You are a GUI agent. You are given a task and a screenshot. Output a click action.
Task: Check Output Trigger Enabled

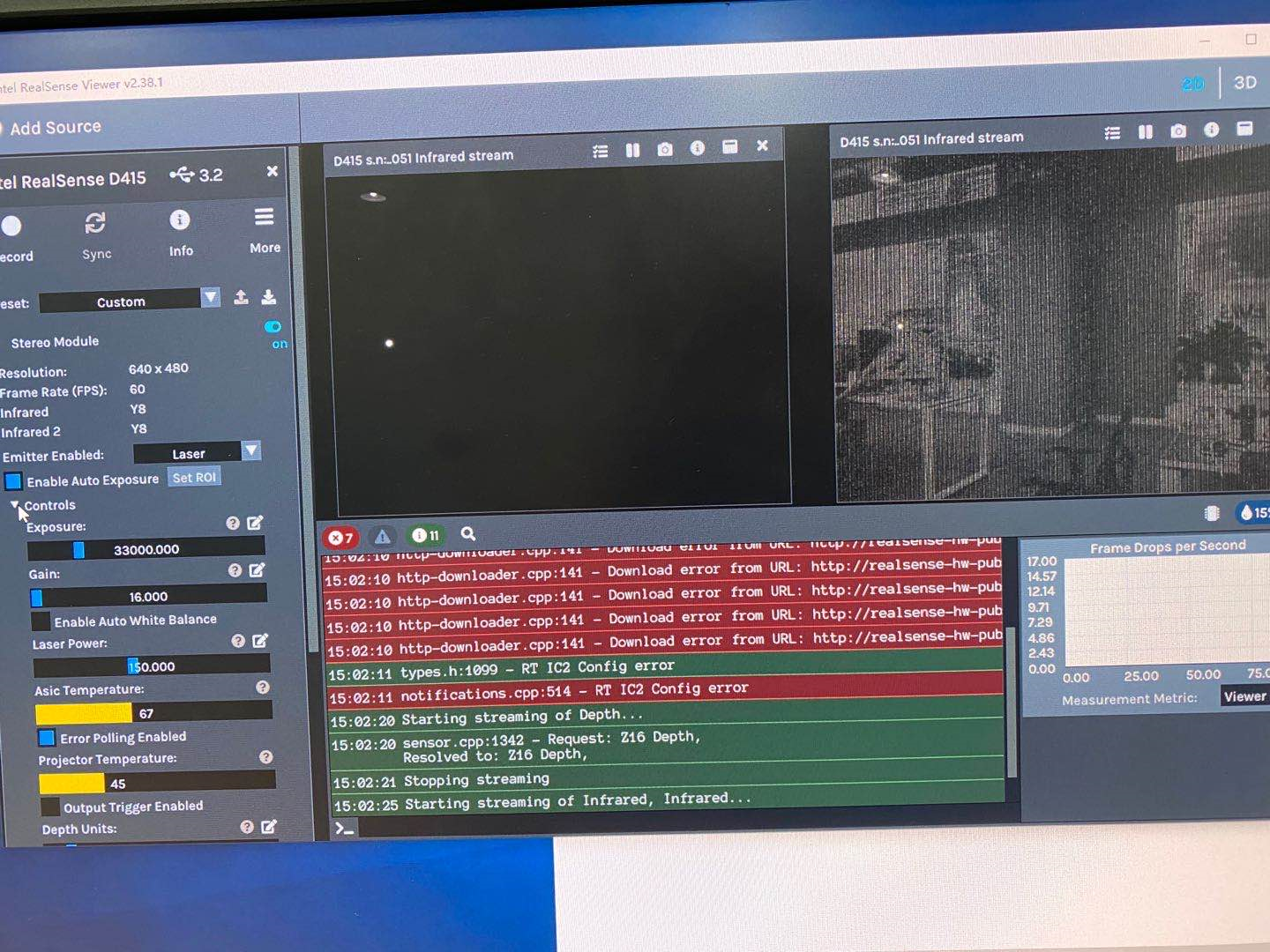50,807
